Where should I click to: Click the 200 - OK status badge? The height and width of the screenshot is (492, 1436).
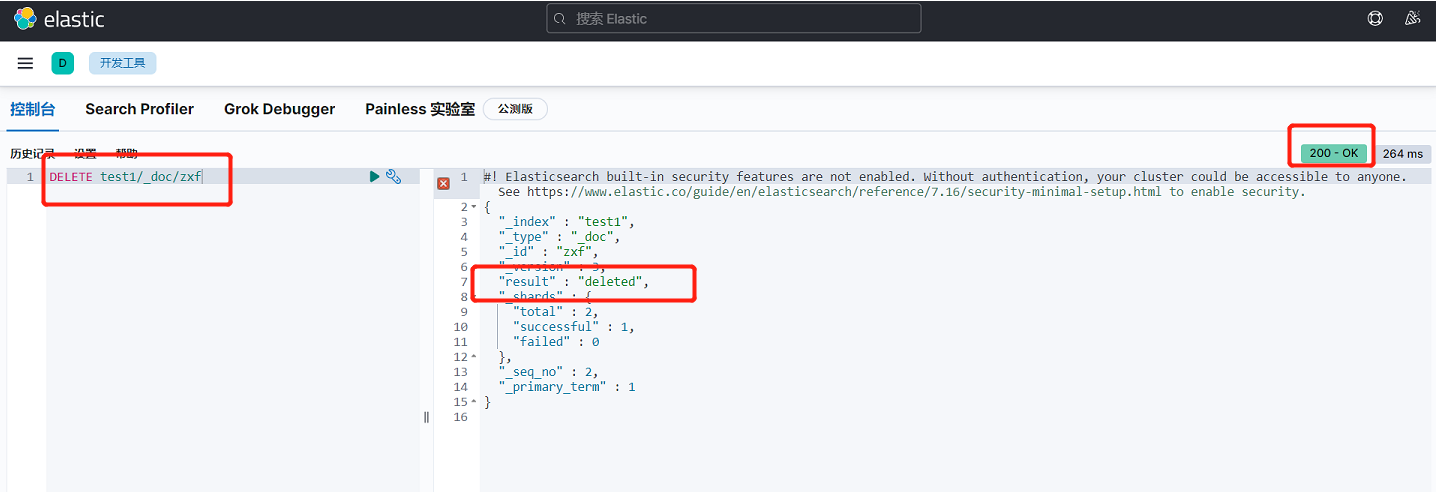pyautogui.click(x=1334, y=153)
